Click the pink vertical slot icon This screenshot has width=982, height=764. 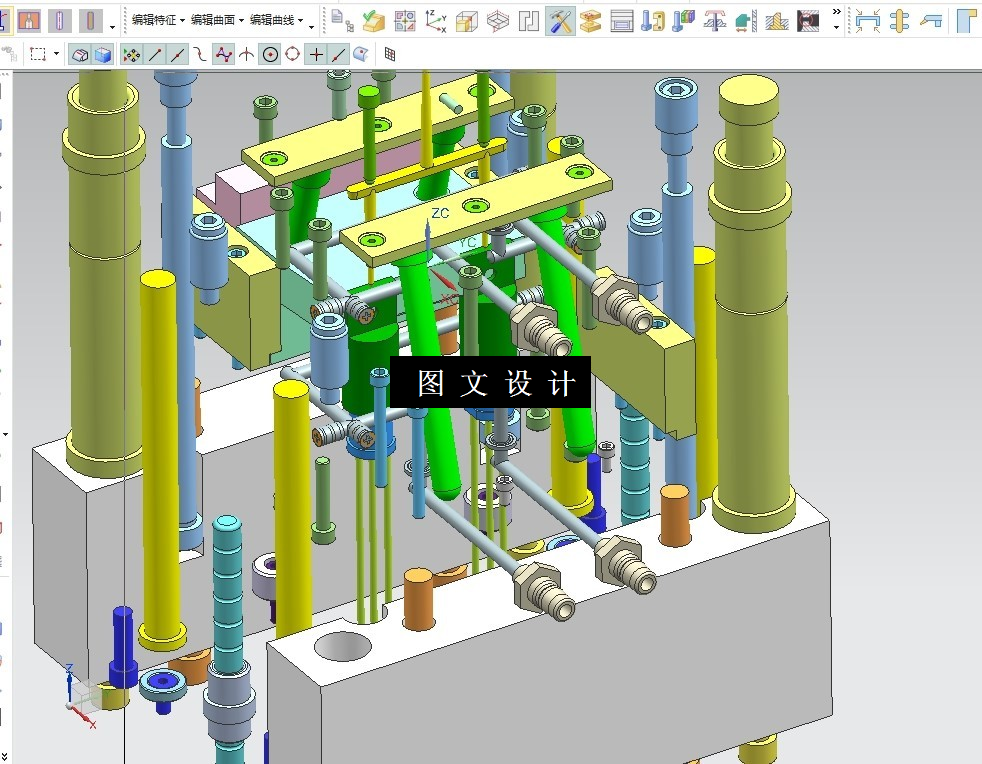click(x=59, y=20)
